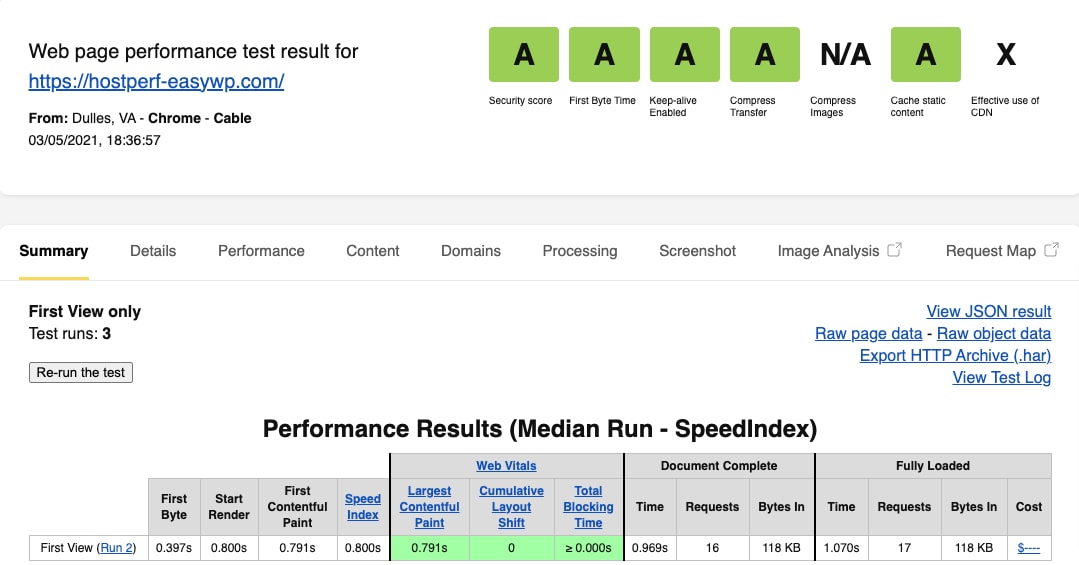Click the Keep-alive Enabled grade badge
The width and height of the screenshot is (1079, 565).
tap(685, 54)
